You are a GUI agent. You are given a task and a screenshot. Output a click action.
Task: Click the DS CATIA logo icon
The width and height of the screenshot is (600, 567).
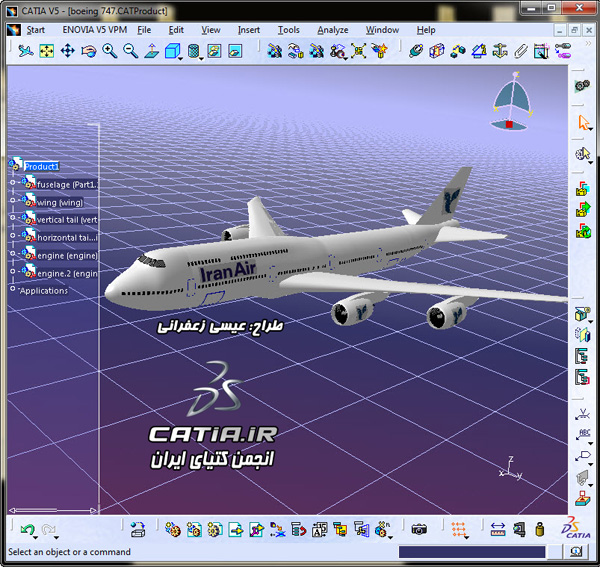pyautogui.click(x=576, y=528)
